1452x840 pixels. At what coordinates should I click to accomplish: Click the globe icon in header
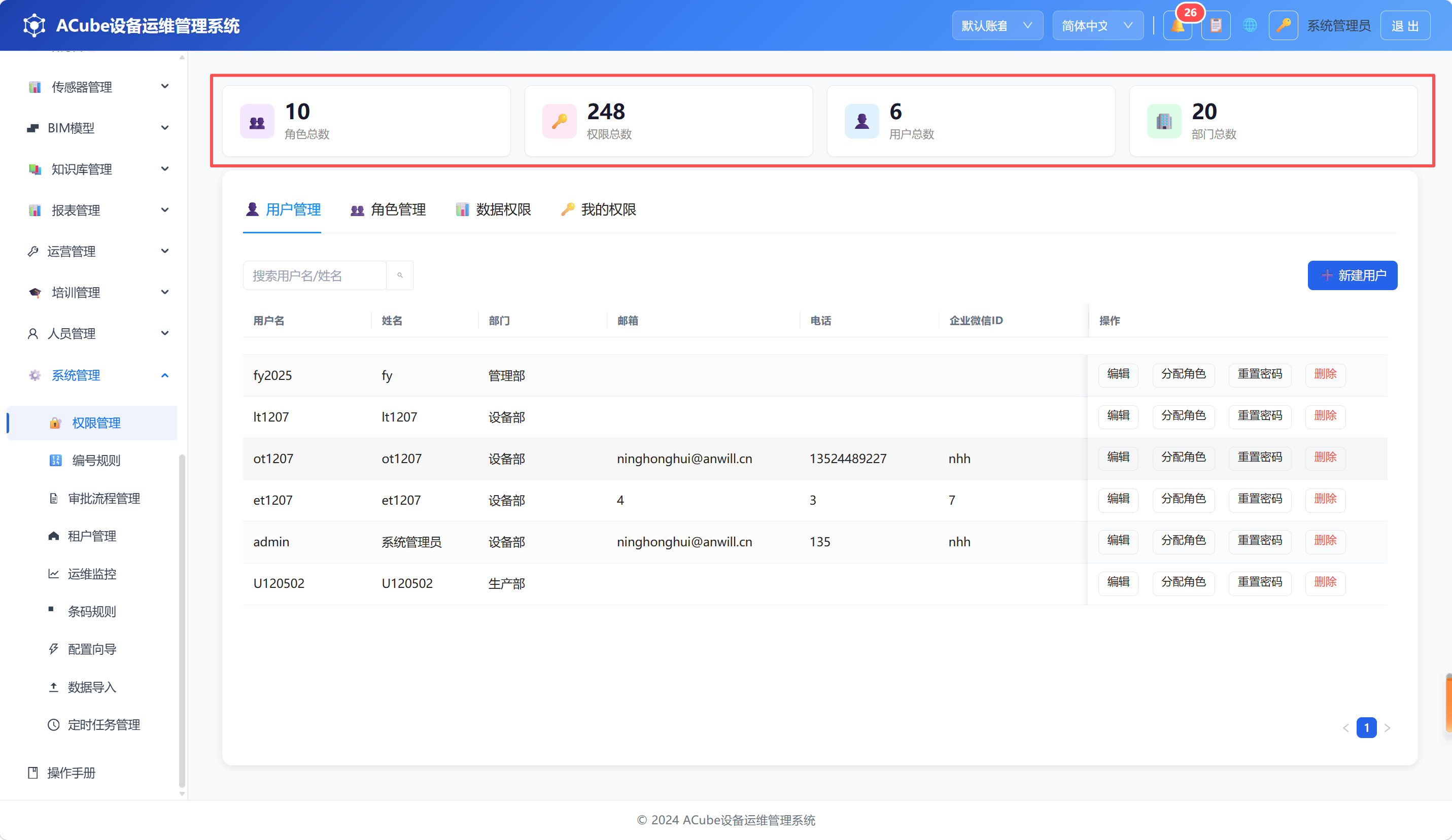click(x=1250, y=25)
